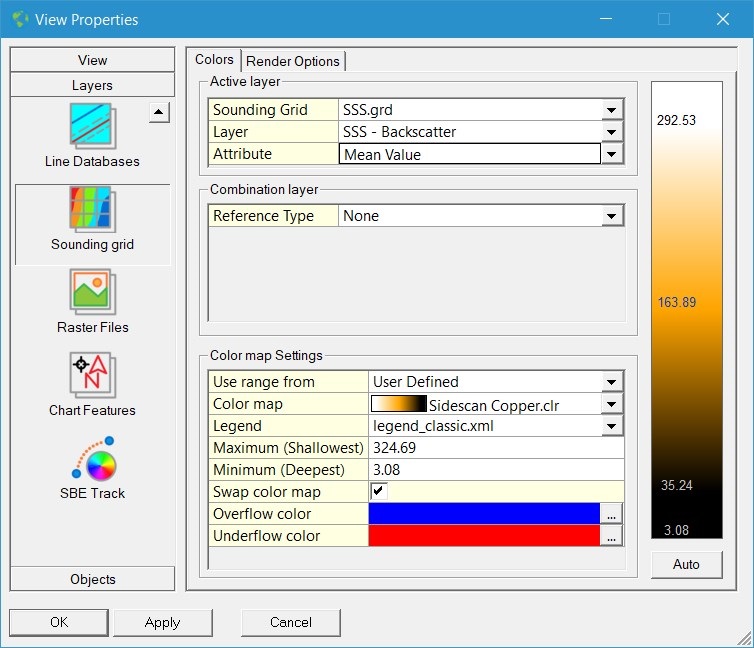Viewport: 754px width, 648px height.
Task: Browse for Underflow color with ellipsis button
Action: [x=612, y=536]
